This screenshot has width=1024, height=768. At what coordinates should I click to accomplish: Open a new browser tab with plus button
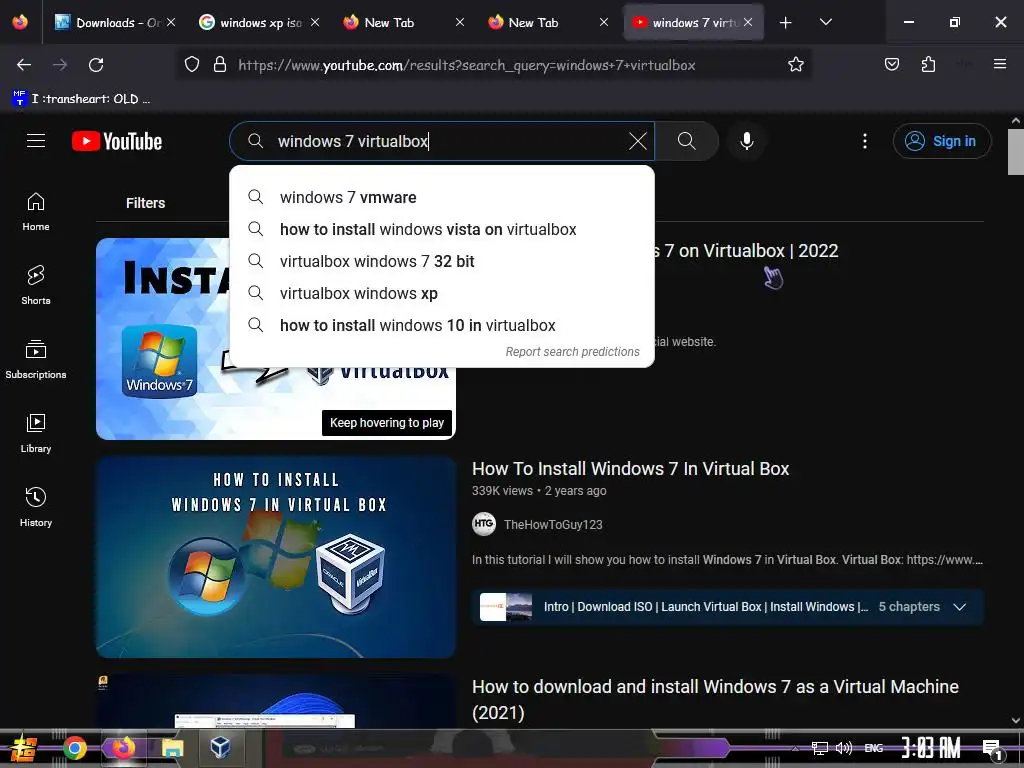[x=786, y=22]
